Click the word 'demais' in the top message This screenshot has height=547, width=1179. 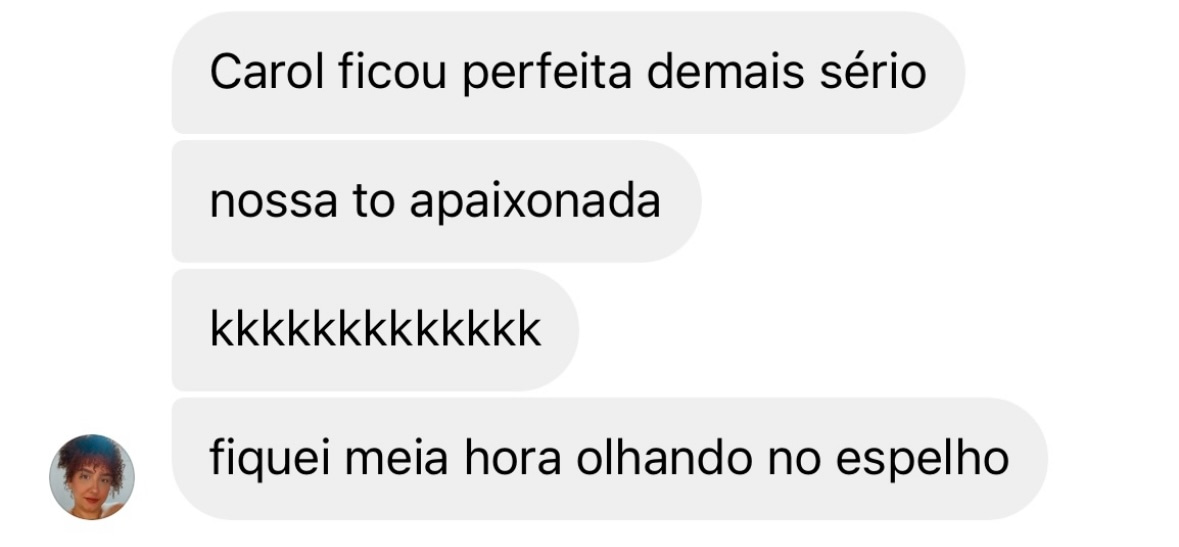pyautogui.click(x=726, y=72)
